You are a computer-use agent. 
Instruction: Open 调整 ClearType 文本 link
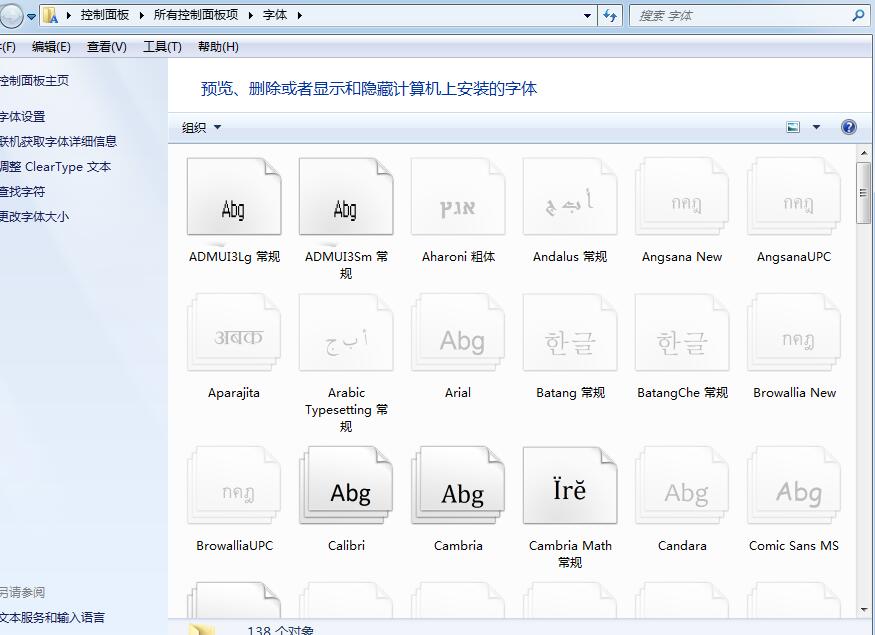(55, 166)
